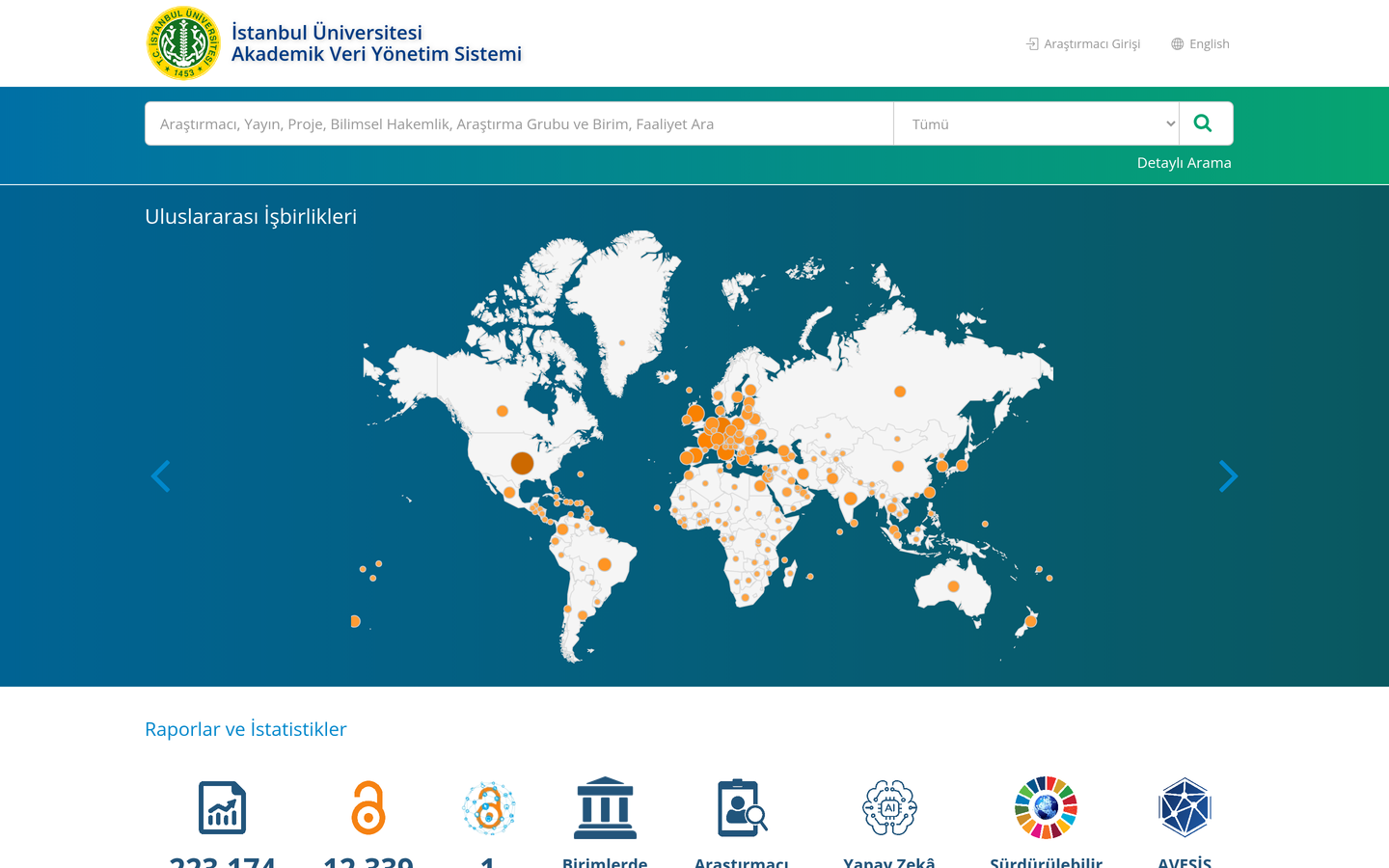Viewport: 1389px width, 868px height.
Task: Open the Yapay Zekâ AI brain icon
Action: (x=889, y=807)
